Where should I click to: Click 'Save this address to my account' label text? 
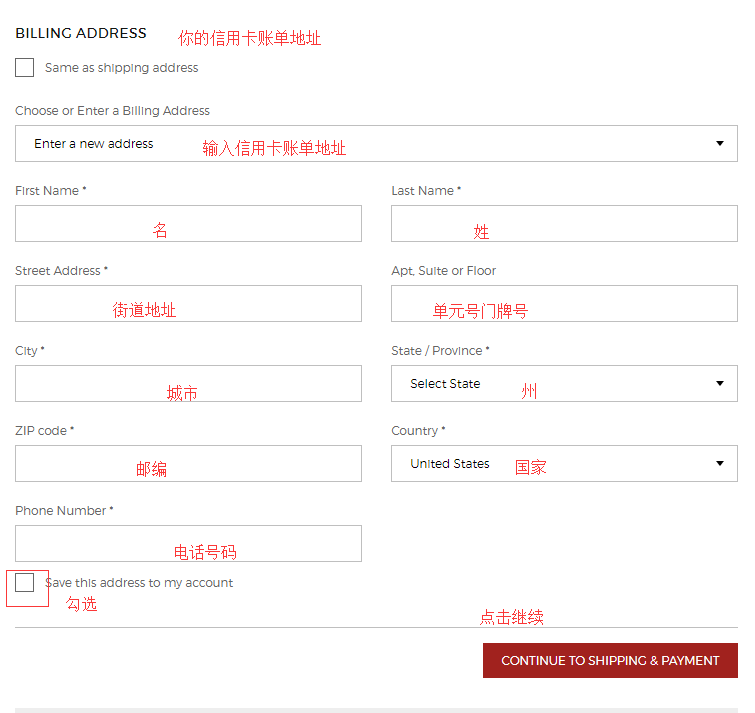[140, 583]
